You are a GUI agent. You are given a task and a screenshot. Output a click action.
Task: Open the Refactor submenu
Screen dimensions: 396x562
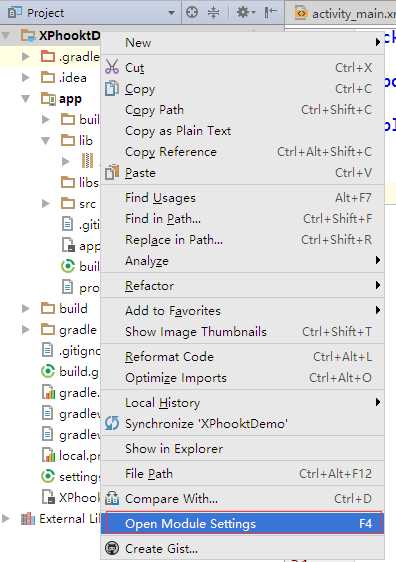[x=243, y=286]
